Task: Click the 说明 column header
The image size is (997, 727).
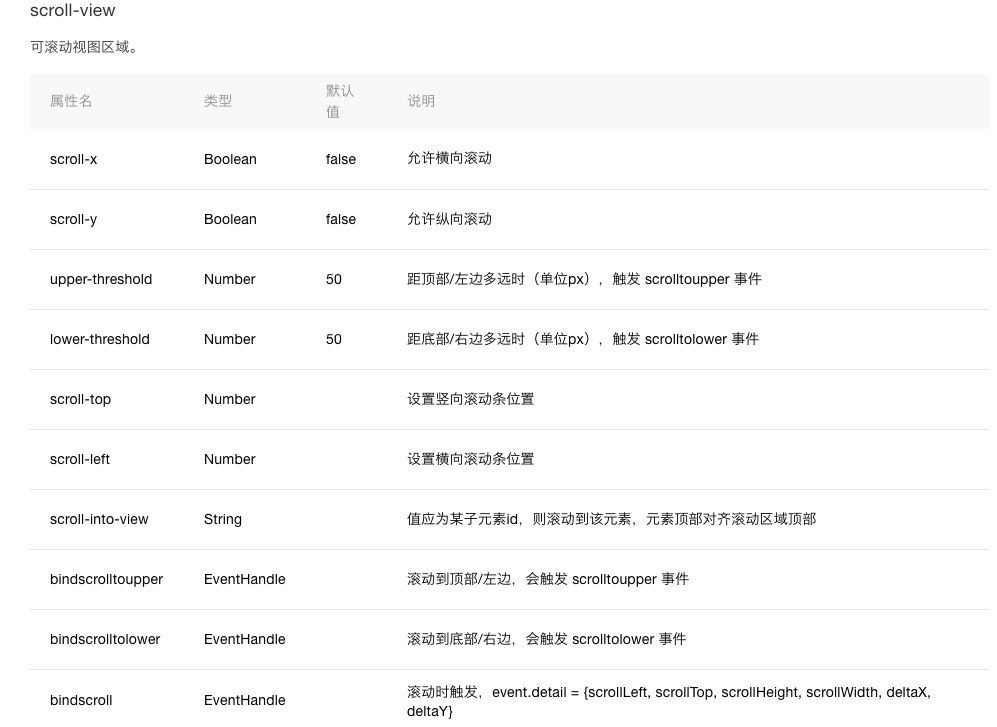Action: click(421, 101)
